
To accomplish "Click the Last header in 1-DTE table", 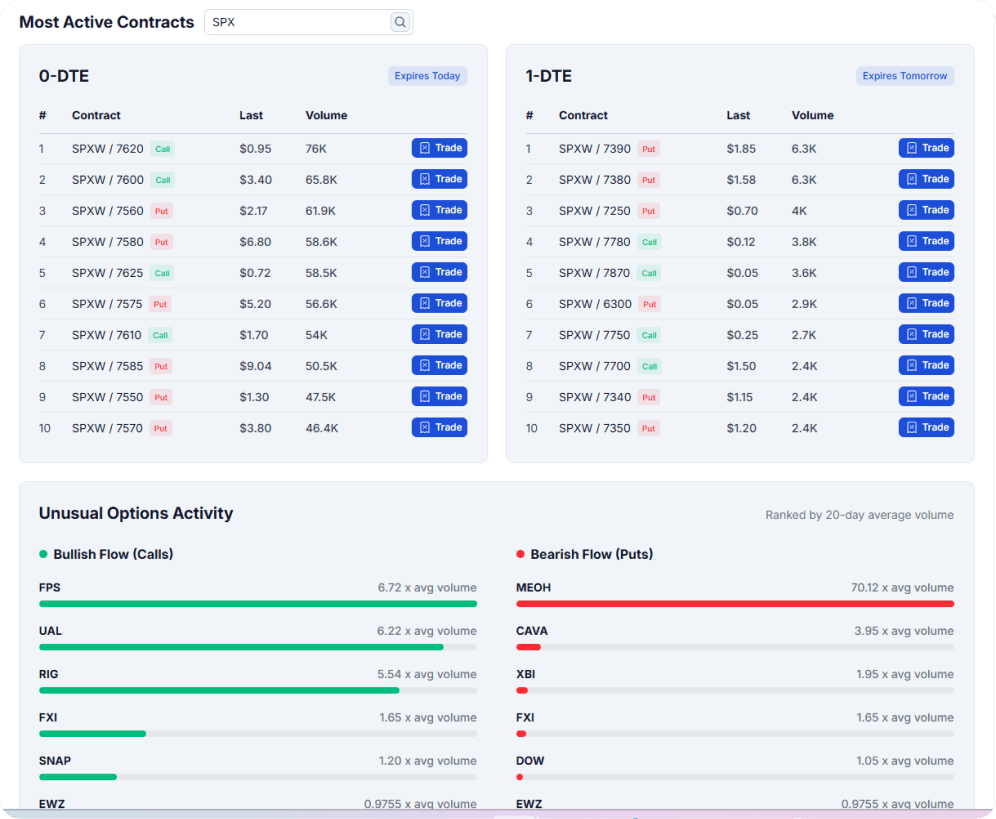I will (738, 116).
